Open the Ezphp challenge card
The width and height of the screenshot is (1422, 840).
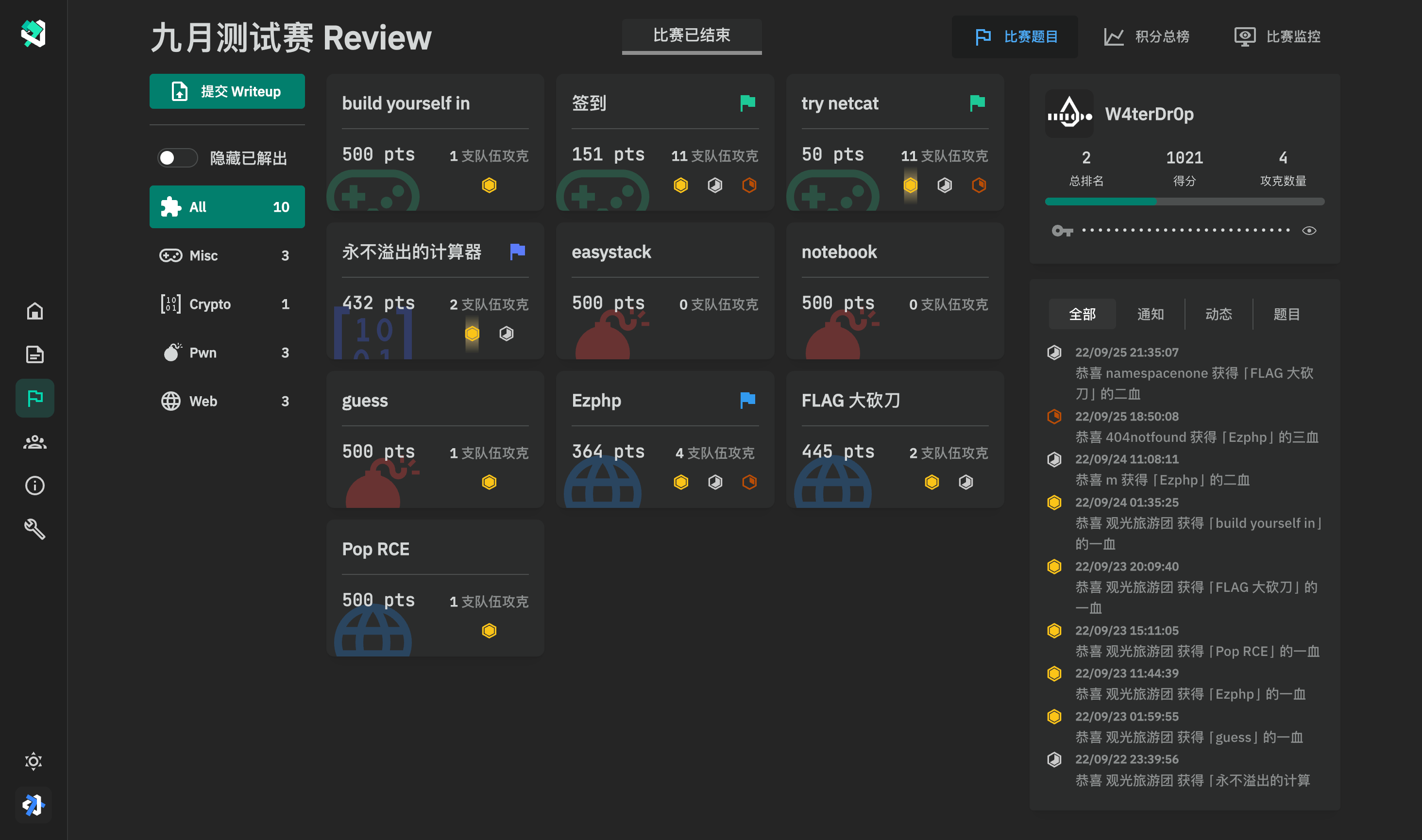tap(664, 439)
